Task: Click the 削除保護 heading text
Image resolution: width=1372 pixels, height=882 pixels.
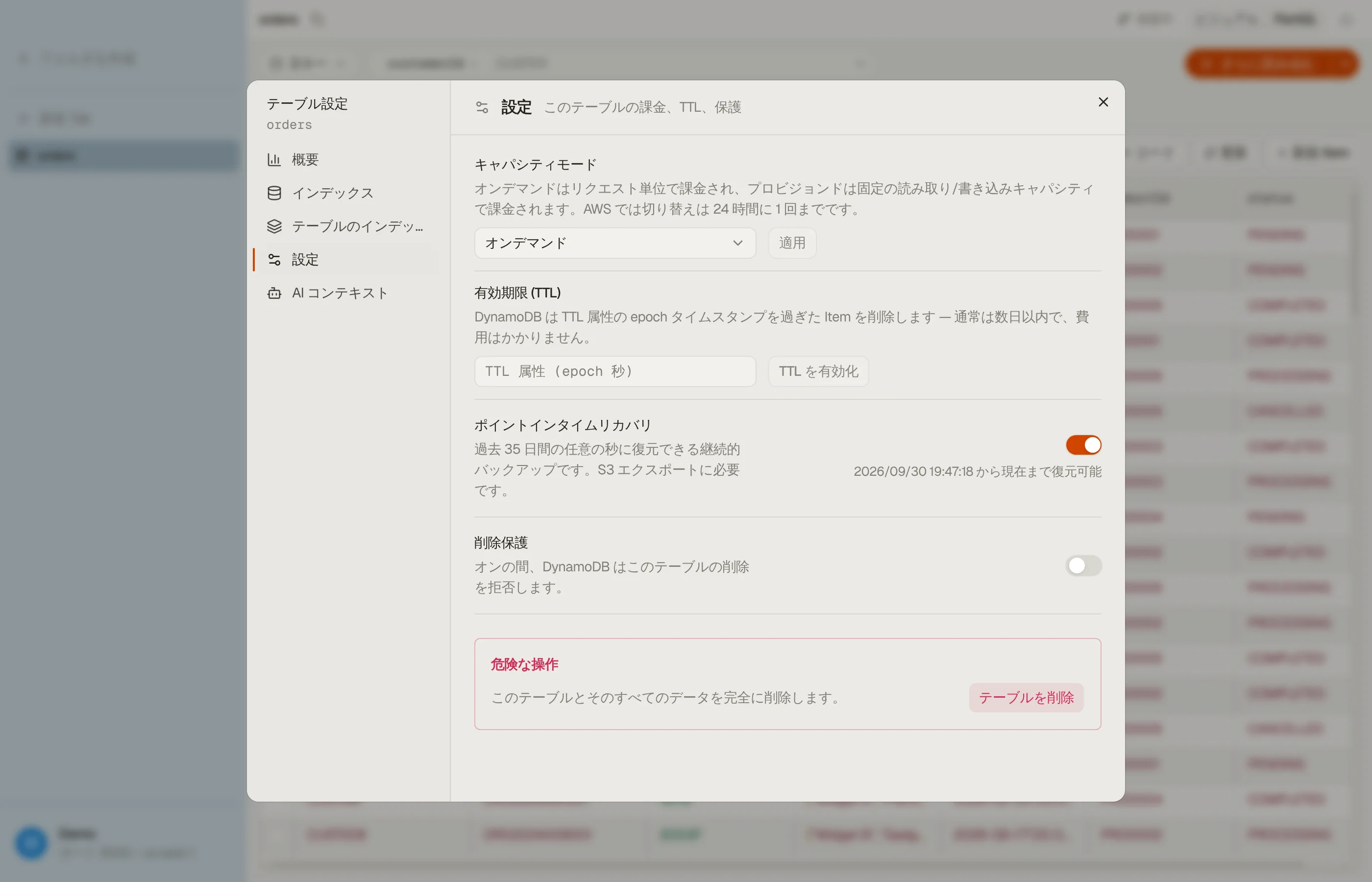Action: point(500,542)
